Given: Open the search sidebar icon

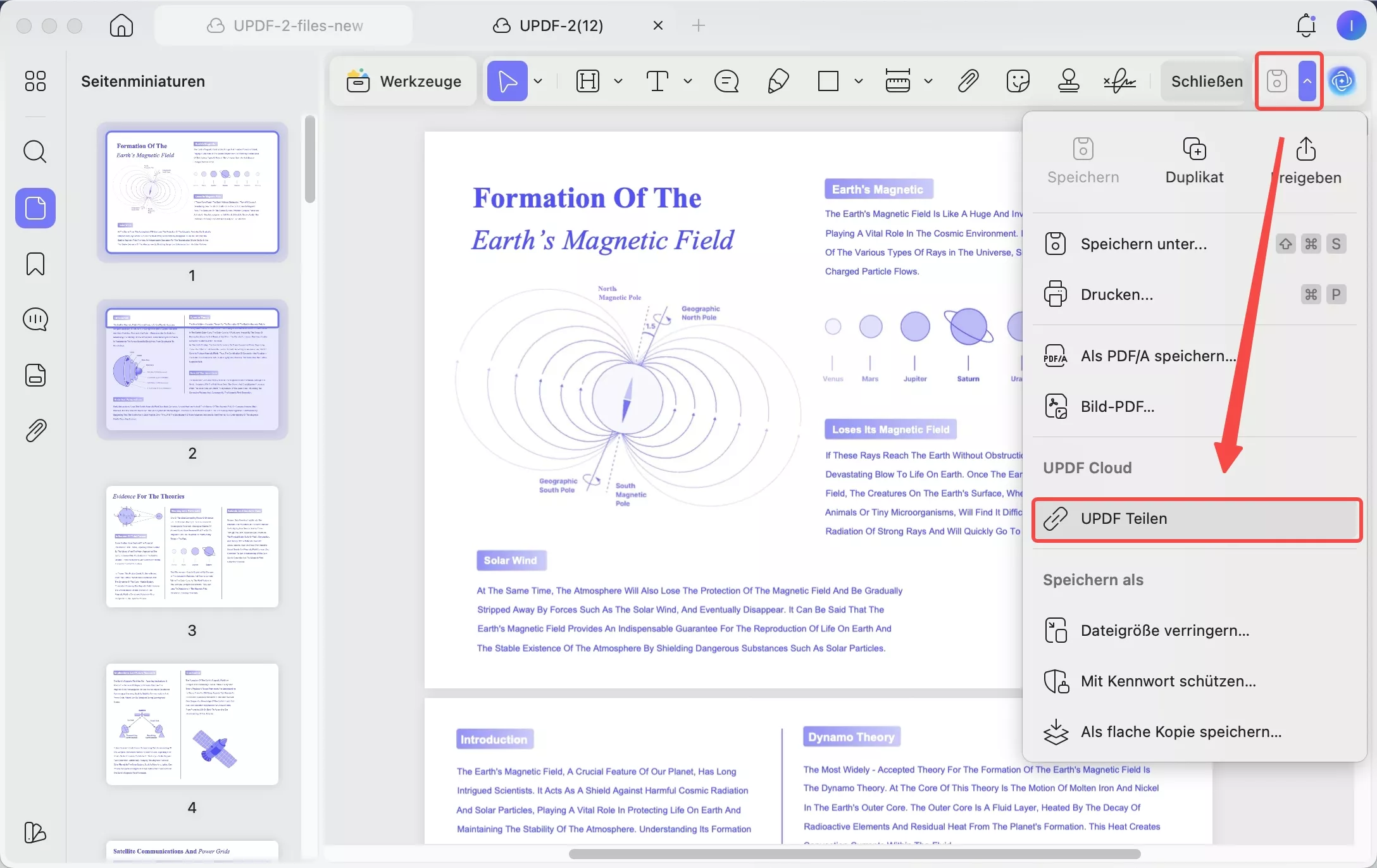Looking at the screenshot, I should tap(35, 152).
